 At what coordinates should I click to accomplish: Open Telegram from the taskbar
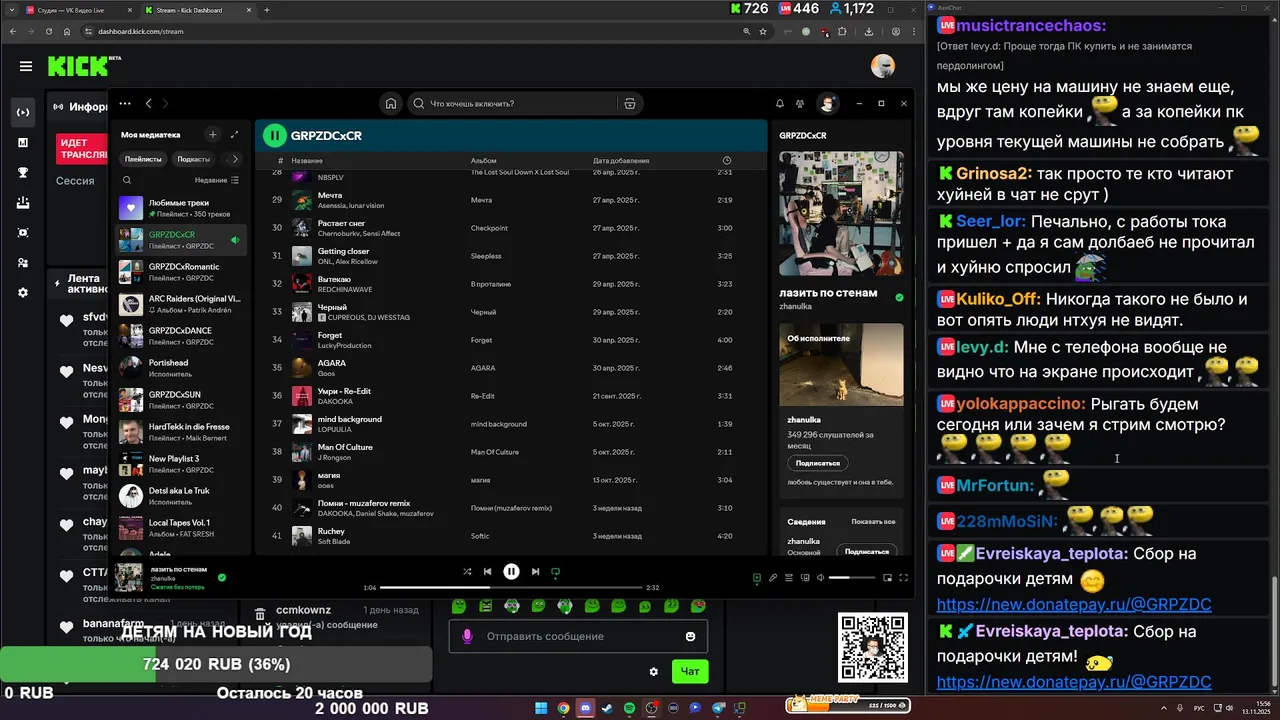[x=717, y=708]
